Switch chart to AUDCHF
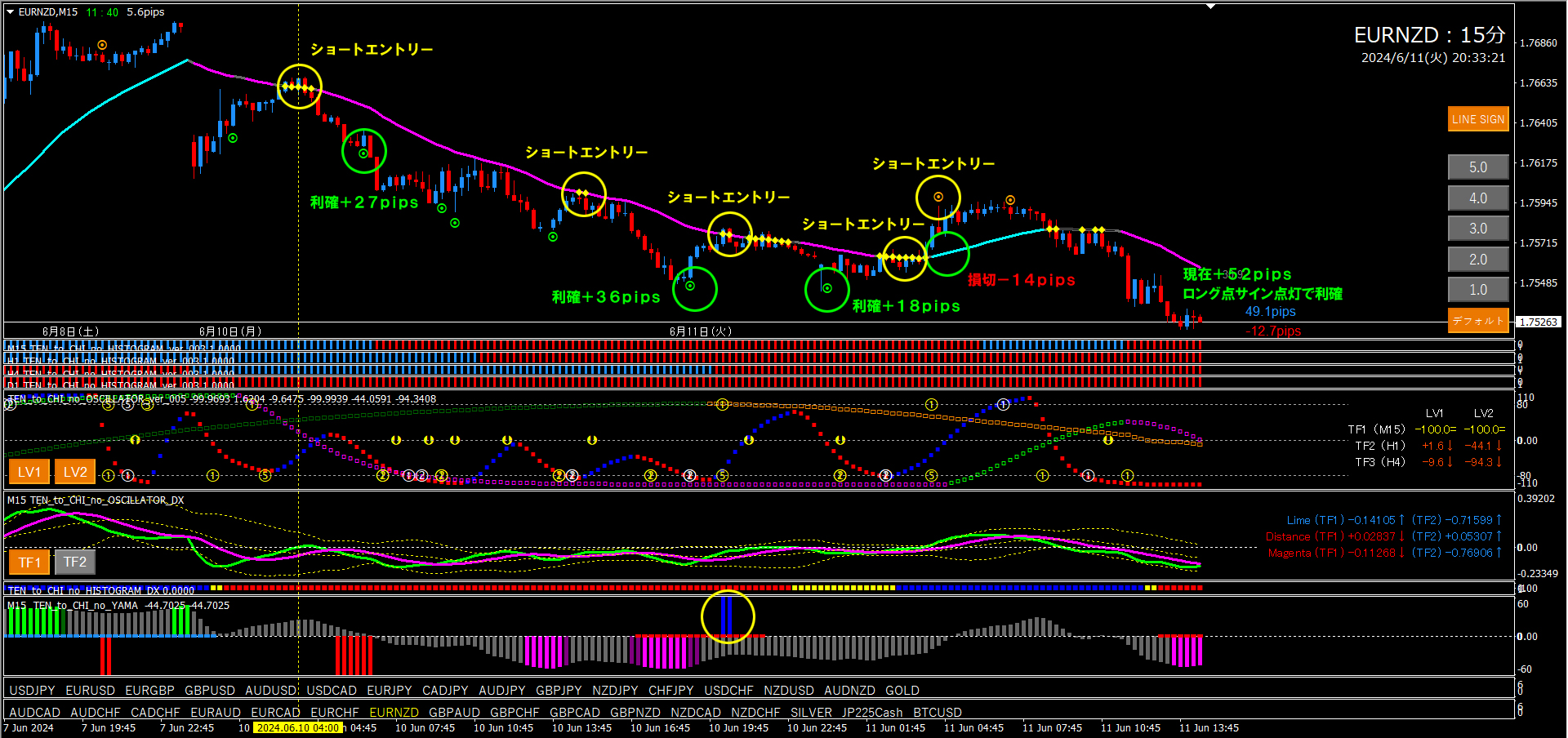 pos(96,713)
